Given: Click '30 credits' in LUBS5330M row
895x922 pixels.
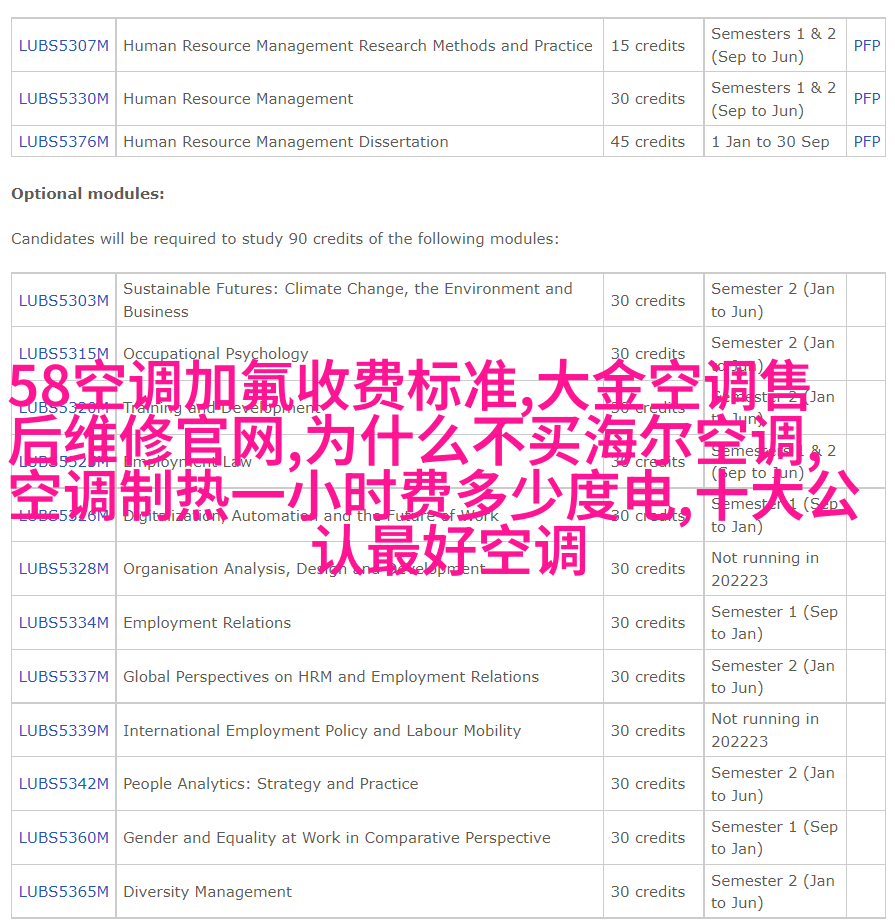Looking at the screenshot, I should 647,99.
